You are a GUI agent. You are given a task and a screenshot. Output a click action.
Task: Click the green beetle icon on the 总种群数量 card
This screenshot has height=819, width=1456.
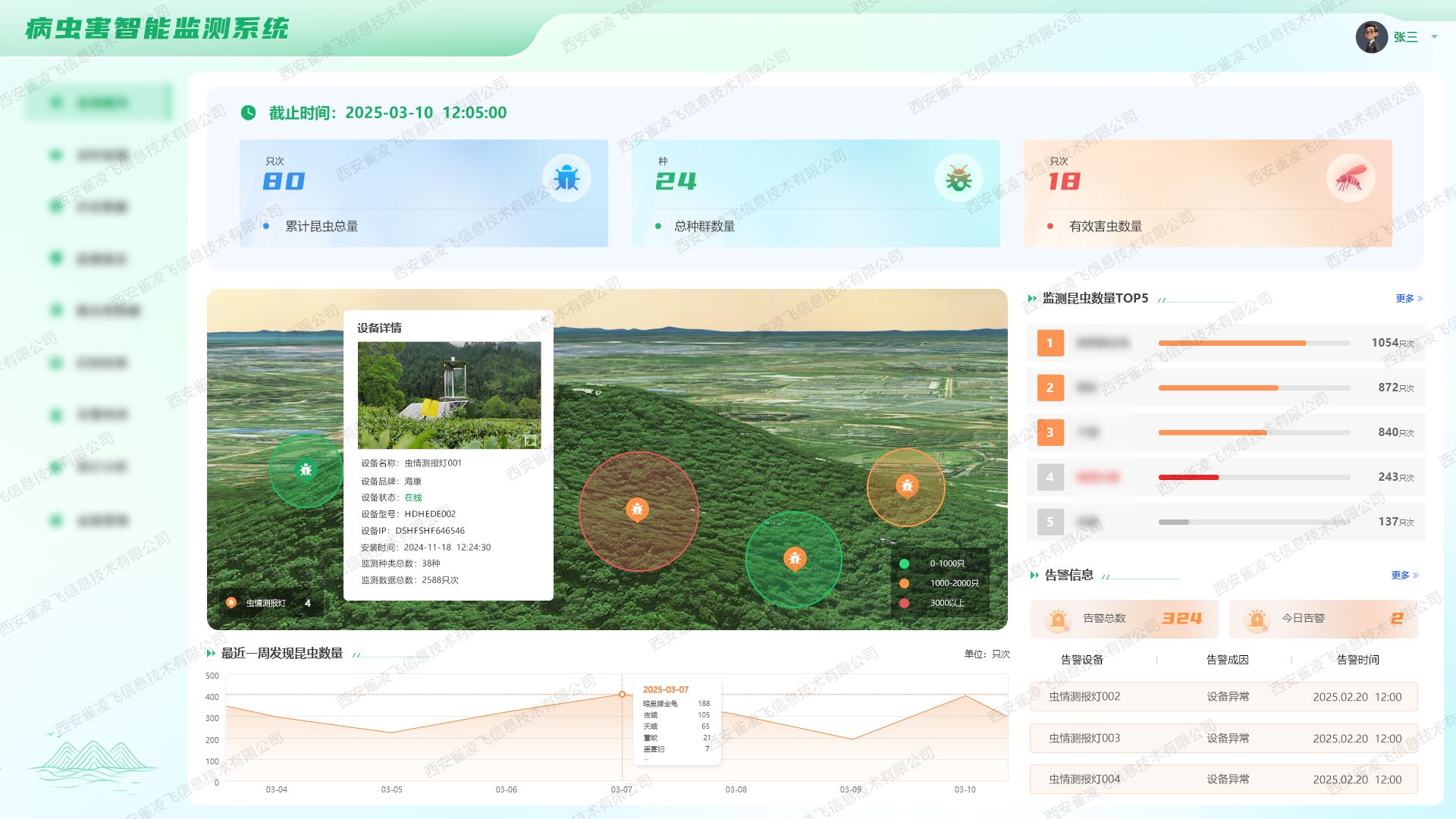959,178
